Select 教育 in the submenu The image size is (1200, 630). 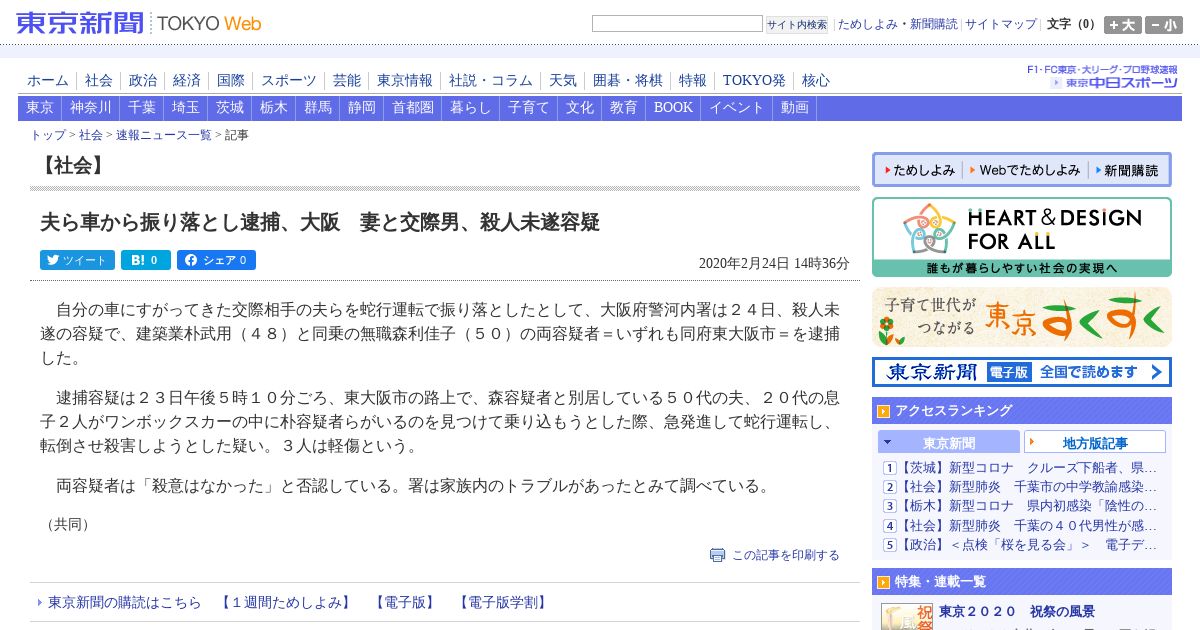click(624, 108)
